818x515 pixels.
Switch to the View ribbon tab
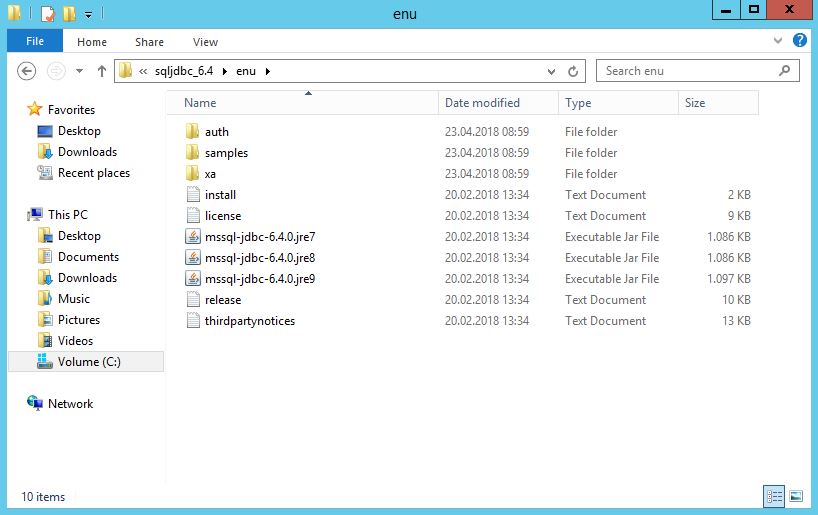[x=205, y=42]
